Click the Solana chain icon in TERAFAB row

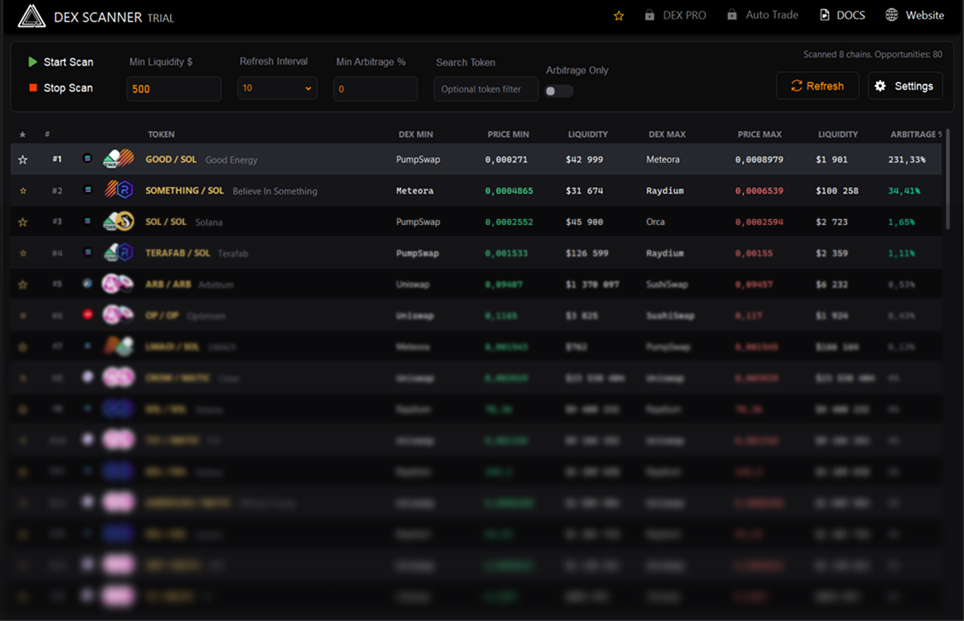(x=88, y=253)
